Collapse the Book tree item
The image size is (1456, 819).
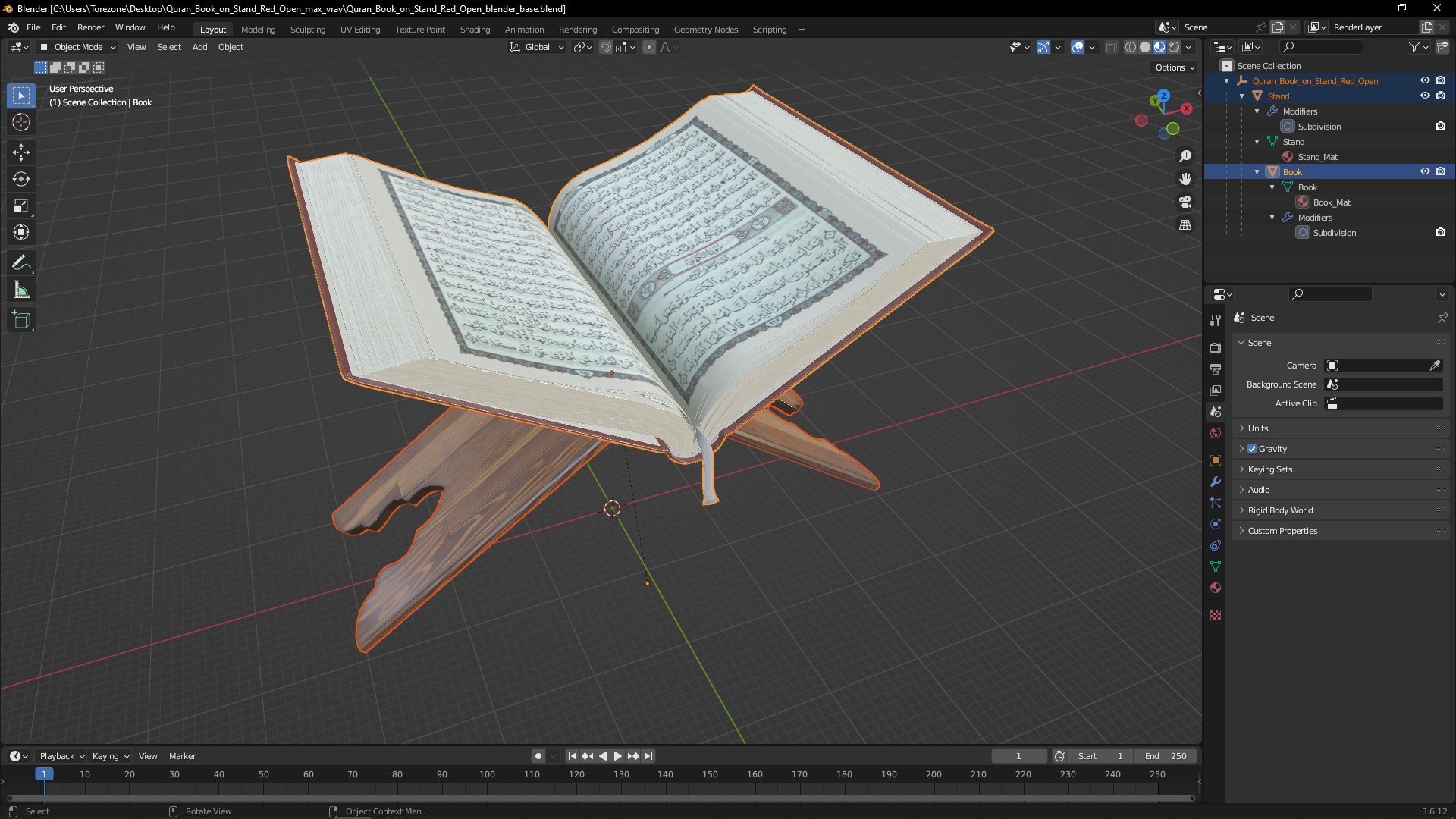(1257, 172)
